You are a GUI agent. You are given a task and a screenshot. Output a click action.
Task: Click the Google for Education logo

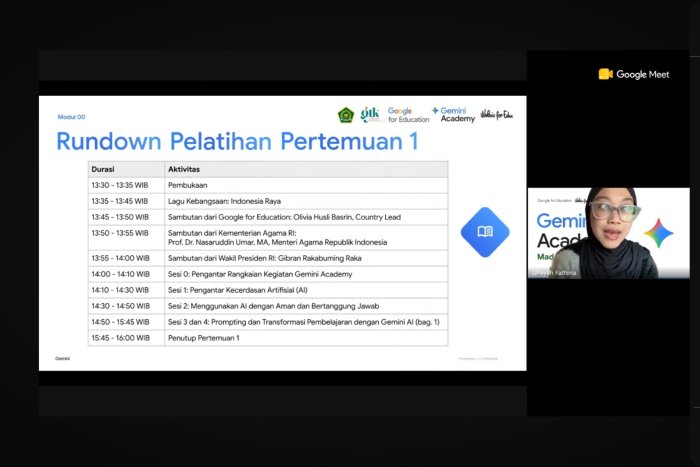tap(408, 115)
